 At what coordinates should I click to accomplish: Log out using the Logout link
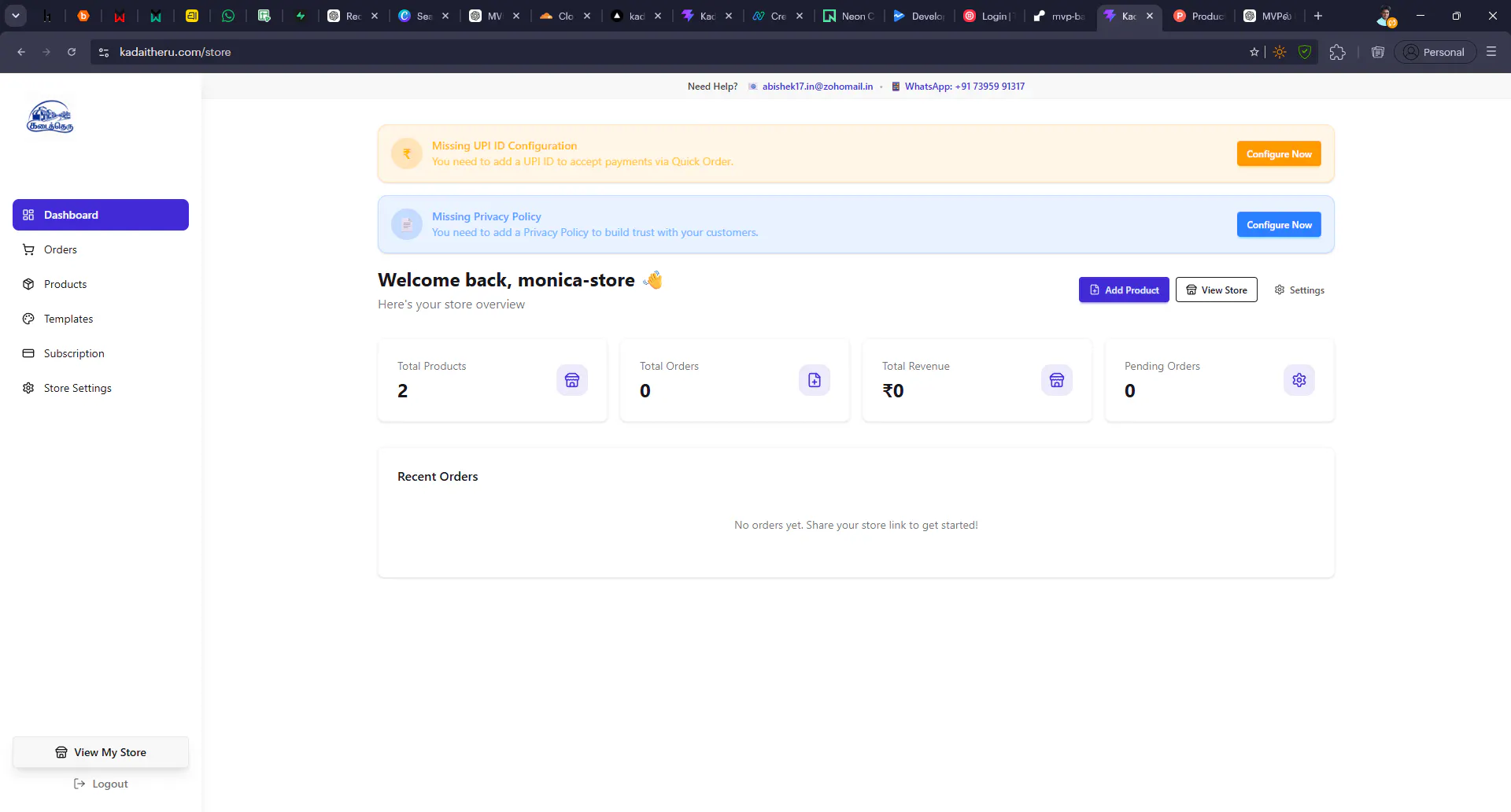[x=101, y=784]
